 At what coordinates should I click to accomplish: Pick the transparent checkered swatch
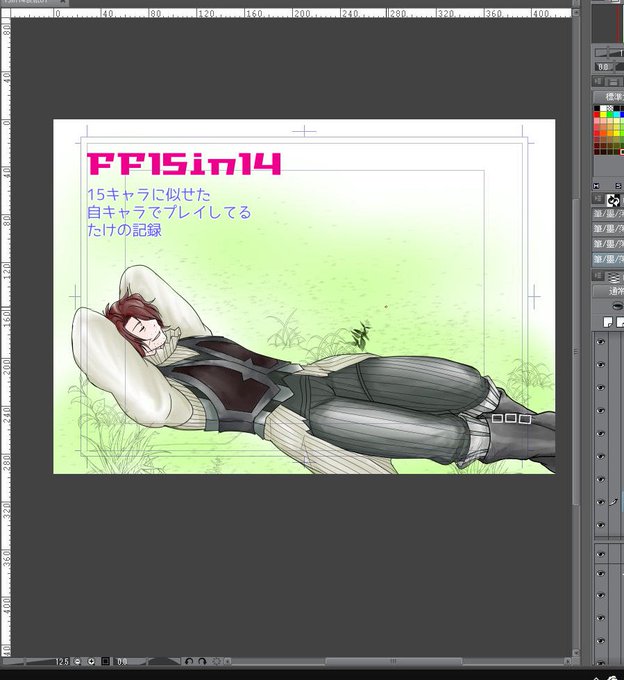(x=610, y=108)
